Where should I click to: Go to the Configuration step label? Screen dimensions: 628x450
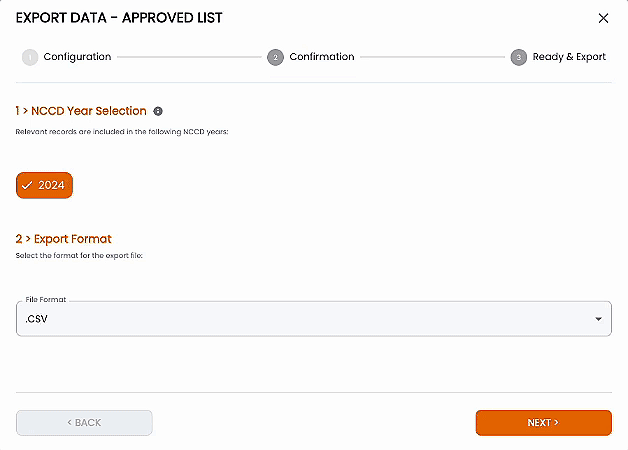(x=77, y=57)
